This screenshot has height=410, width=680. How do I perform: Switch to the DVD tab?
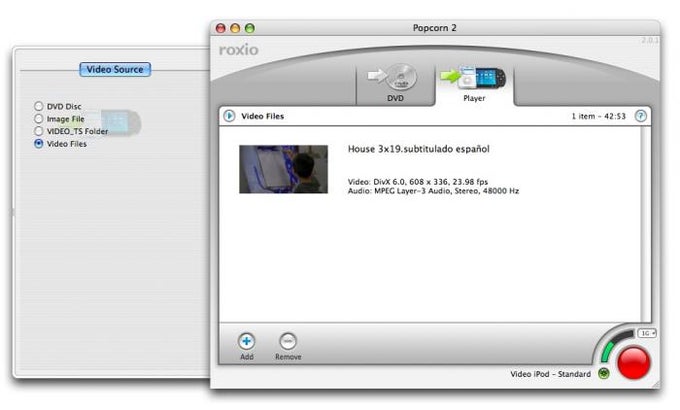click(x=395, y=84)
